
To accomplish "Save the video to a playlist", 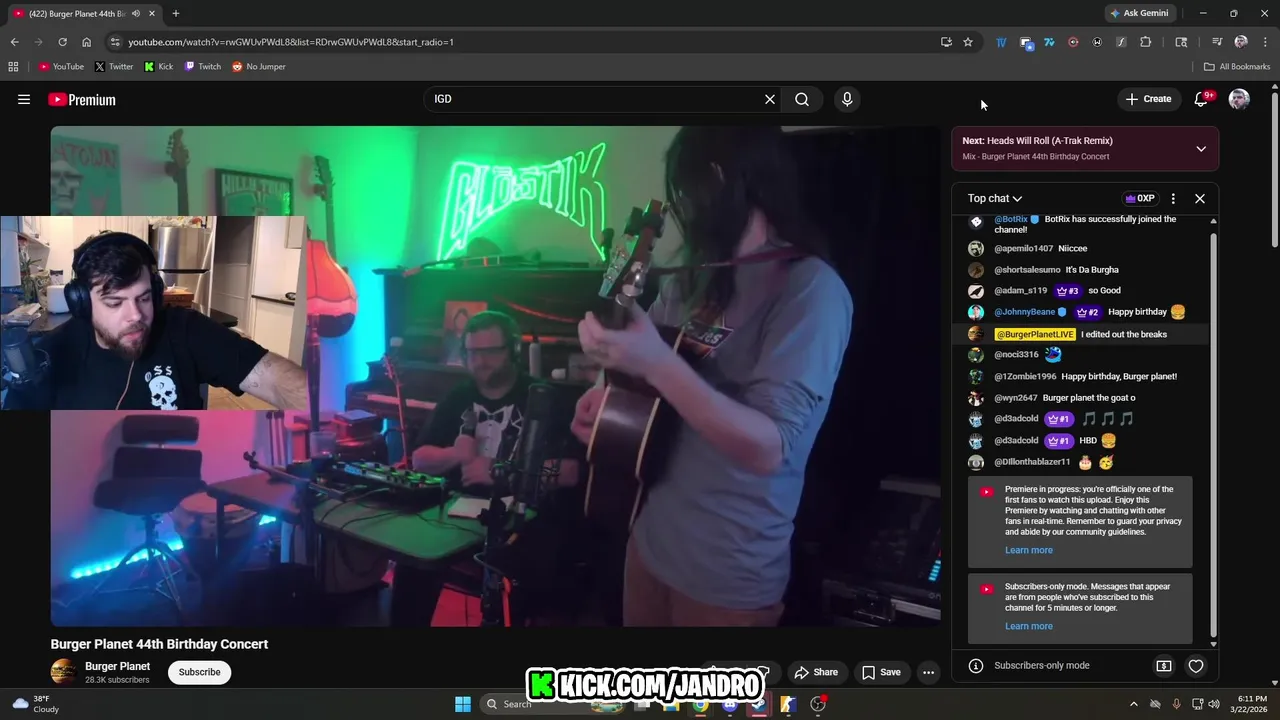I will click(x=881, y=672).
